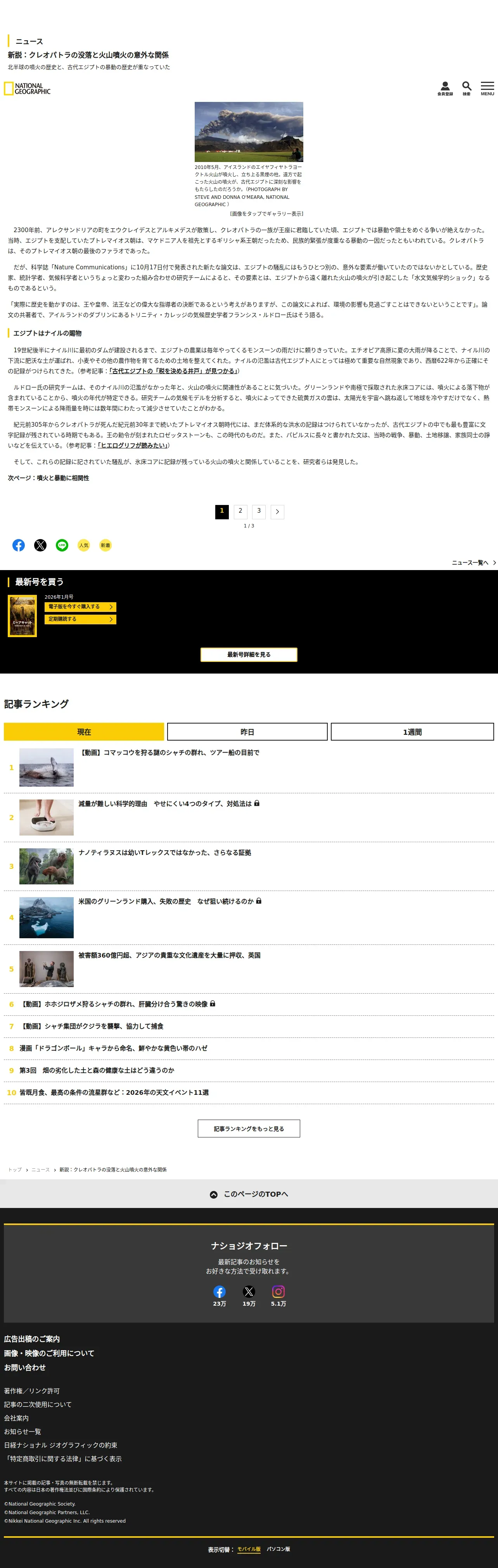Click ニュース in the breadcrumb
The image size is (498, 1568).
tap(41, 1170)
